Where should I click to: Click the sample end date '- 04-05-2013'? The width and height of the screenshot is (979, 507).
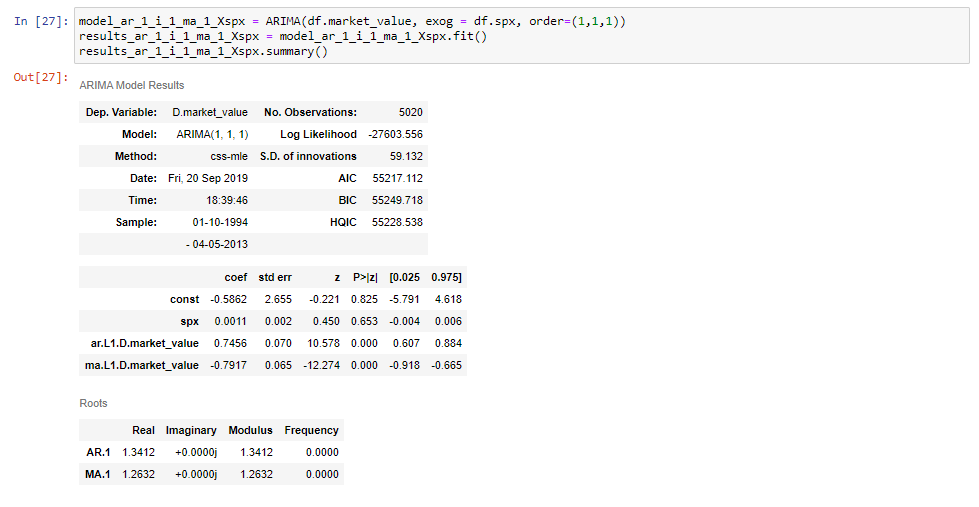pos(217,244)
